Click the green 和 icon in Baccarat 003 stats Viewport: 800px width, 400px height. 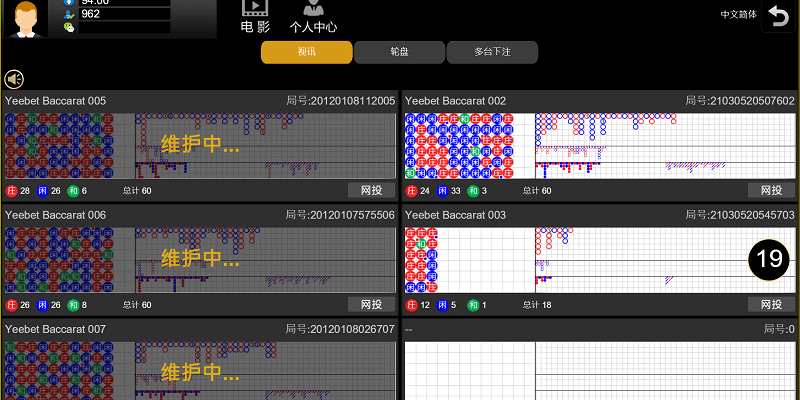(473, 306)
